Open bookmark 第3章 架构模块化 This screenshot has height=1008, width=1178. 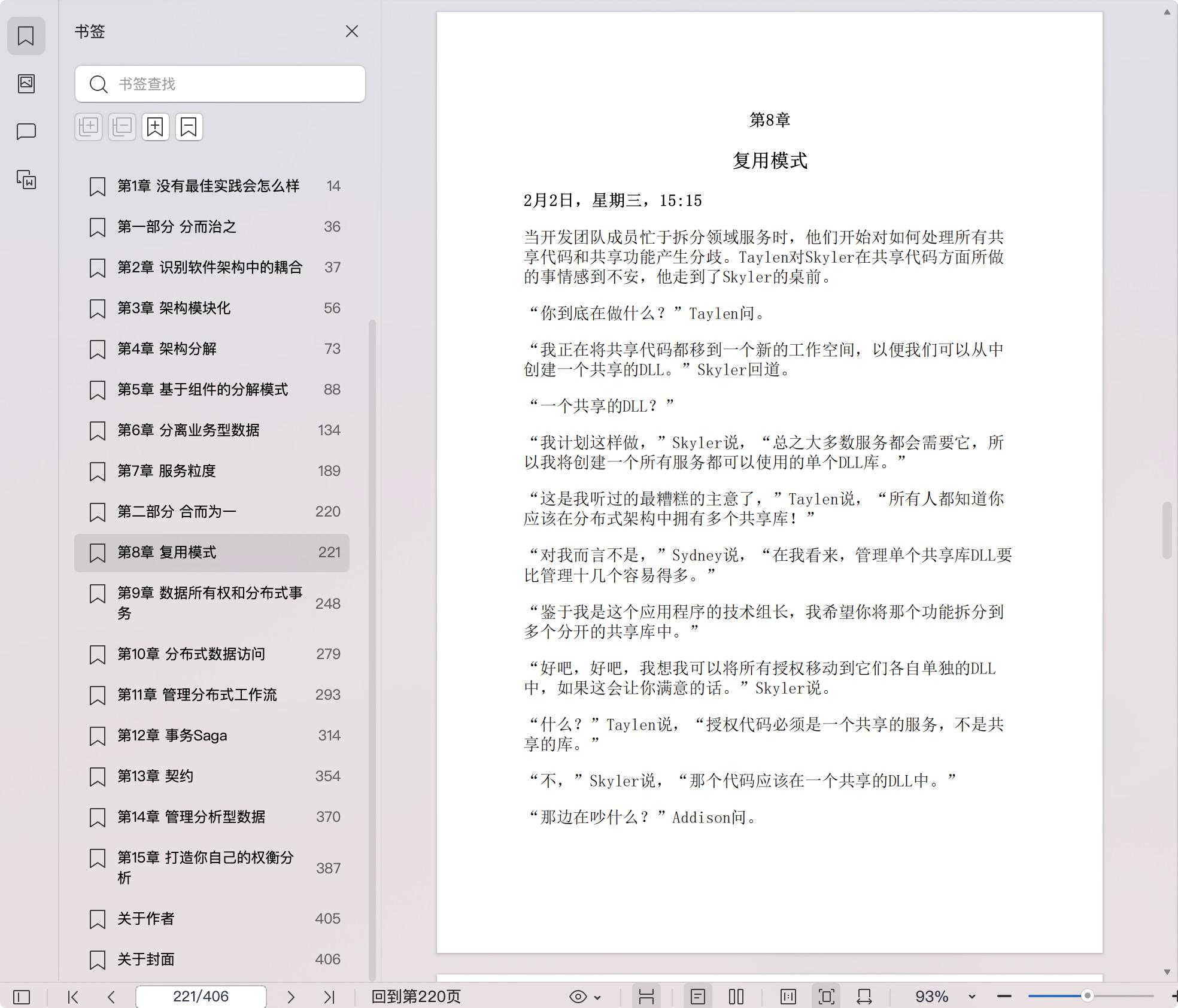[212, 308]
